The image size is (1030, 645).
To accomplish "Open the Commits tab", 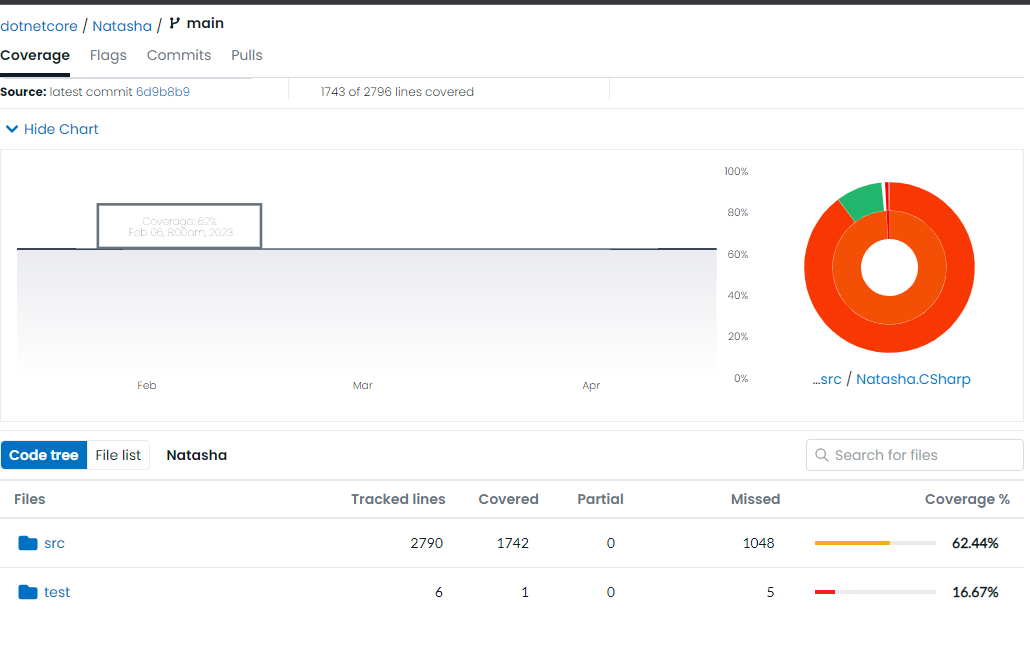I will click(x=179, y=55).
